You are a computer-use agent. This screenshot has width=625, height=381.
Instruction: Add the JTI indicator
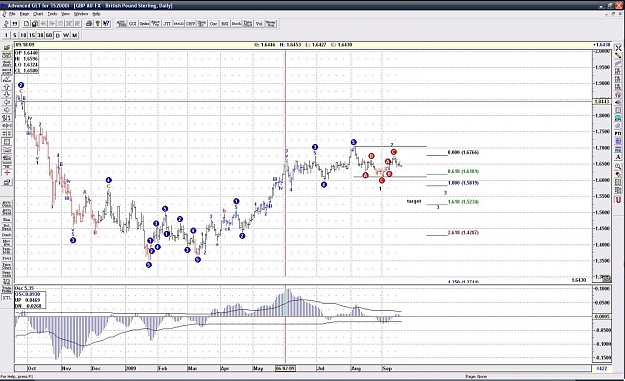click(167, 24)
